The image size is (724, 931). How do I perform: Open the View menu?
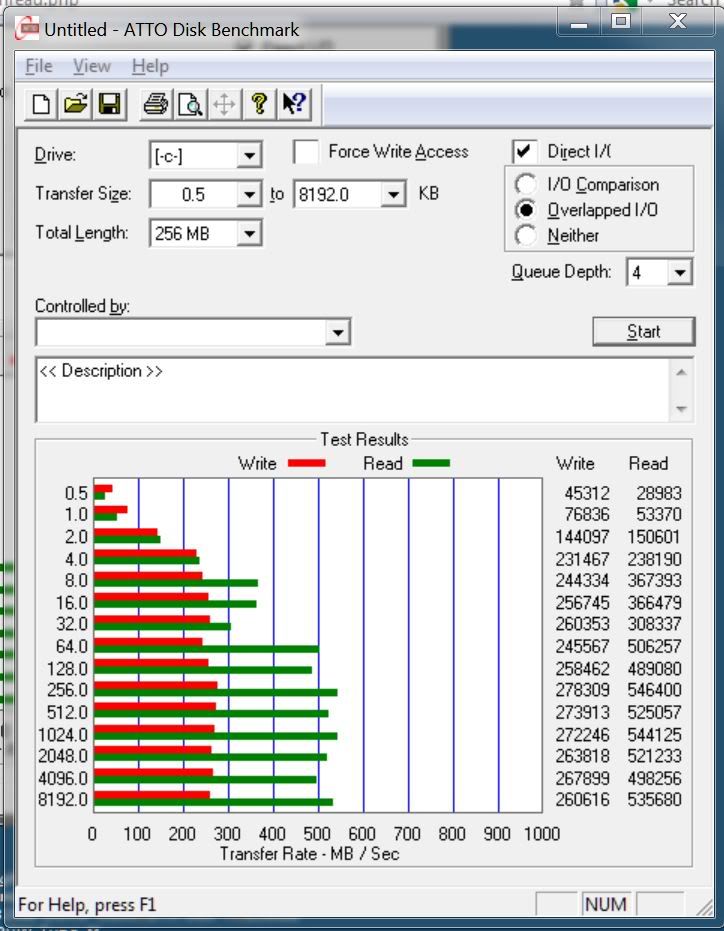coord(91,66)
